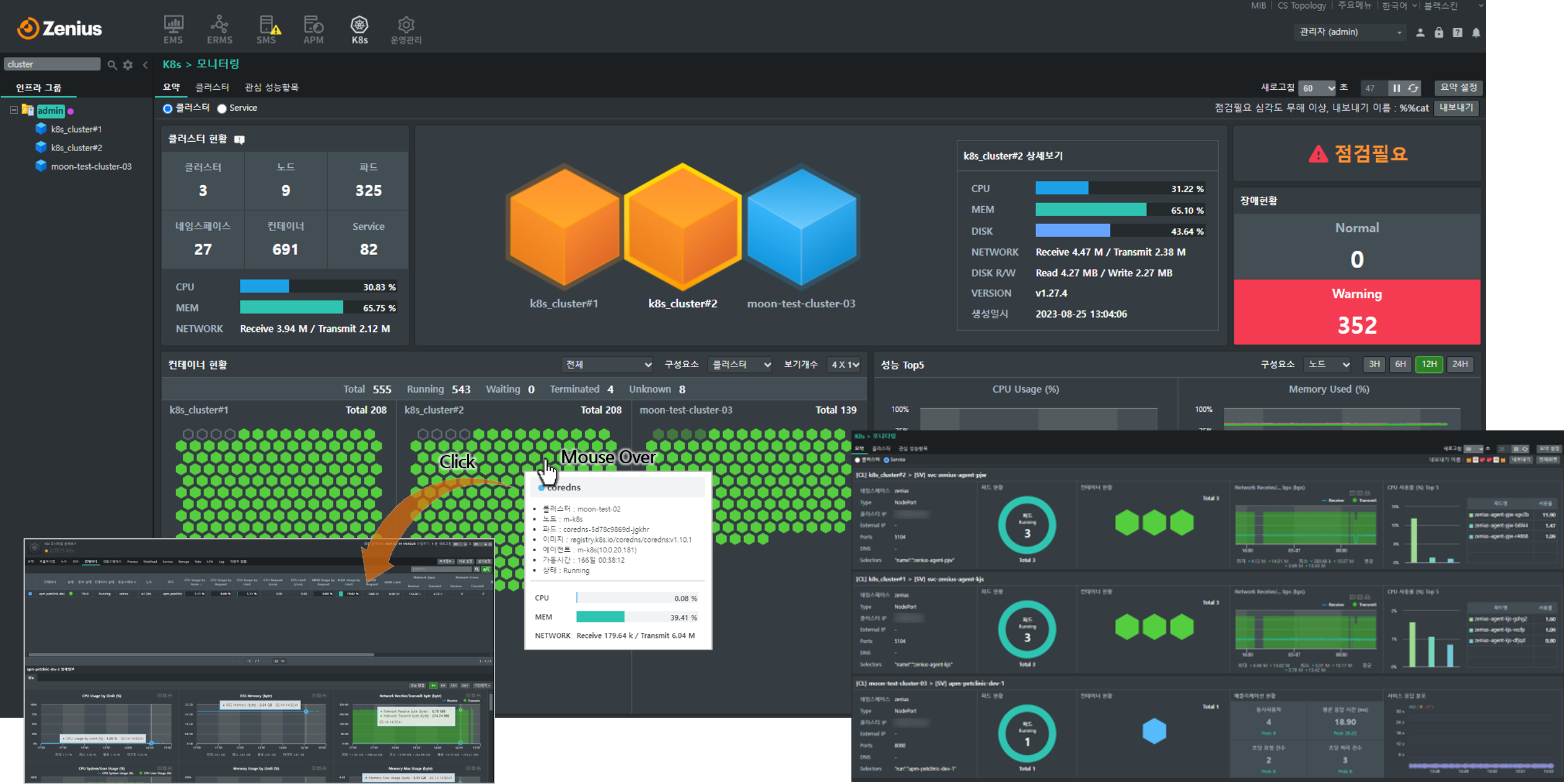Pause the auto refresh timer

click(1396, 88)
